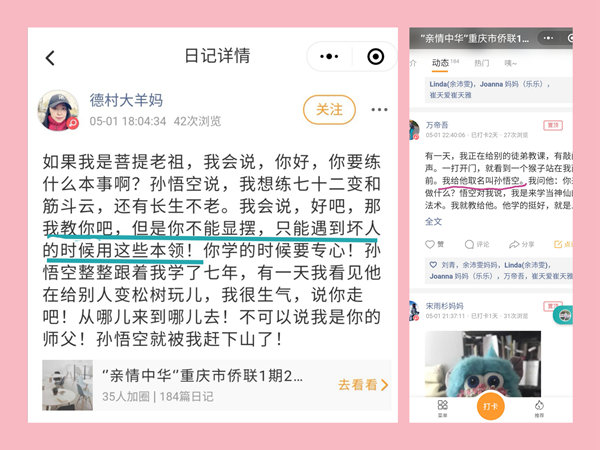Open comments with the 评论 icon
Image resolution: width=600 pixels, height=450 pixels.
(x=469, y=244)
